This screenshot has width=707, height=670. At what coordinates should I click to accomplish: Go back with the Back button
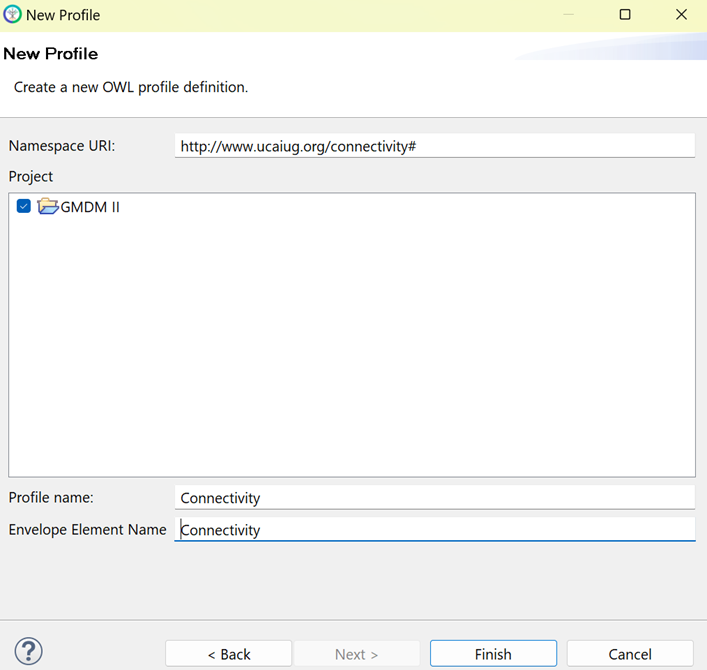228,654
